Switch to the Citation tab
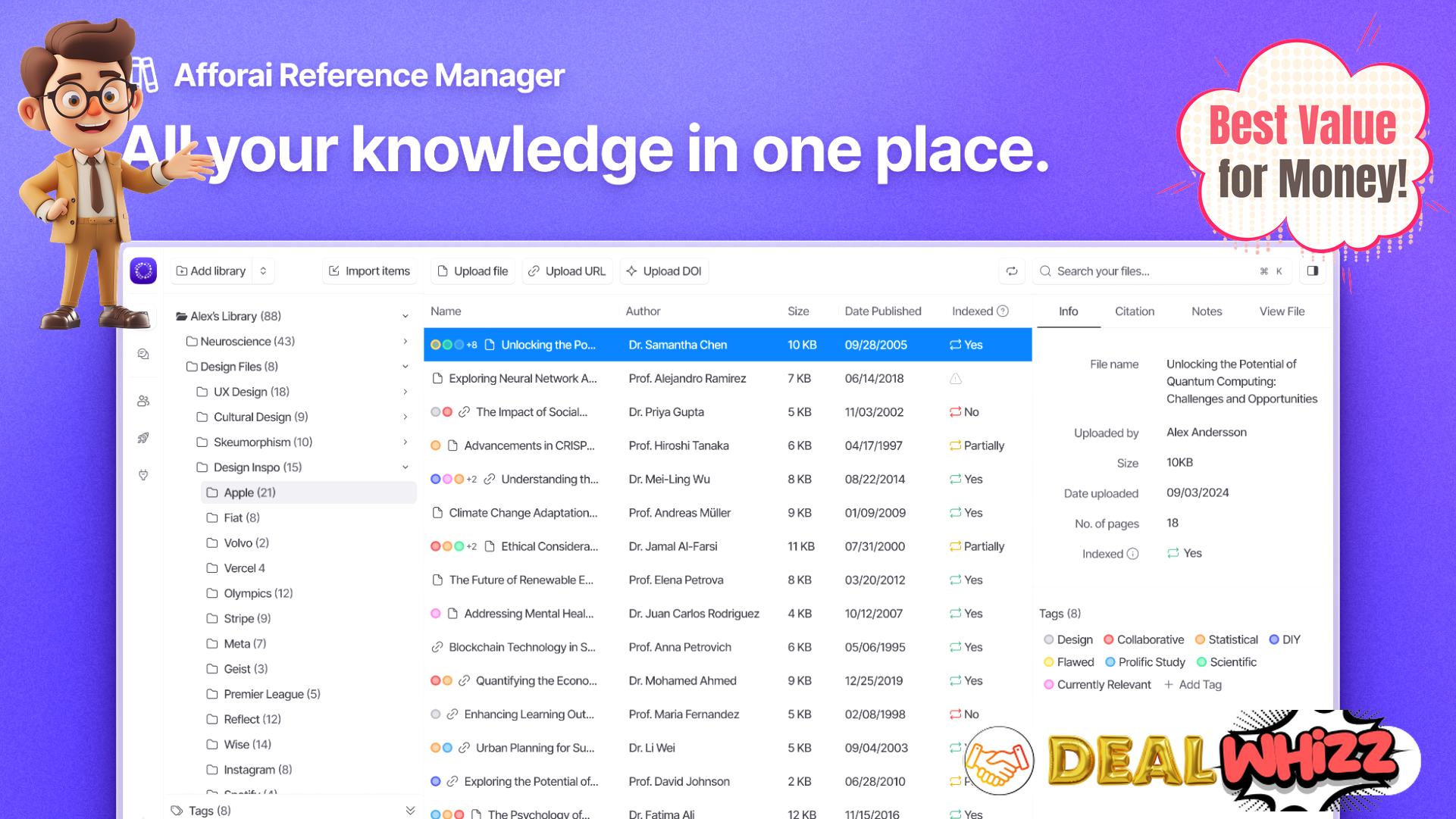The image size is (1456, 819). point(1134,311)
